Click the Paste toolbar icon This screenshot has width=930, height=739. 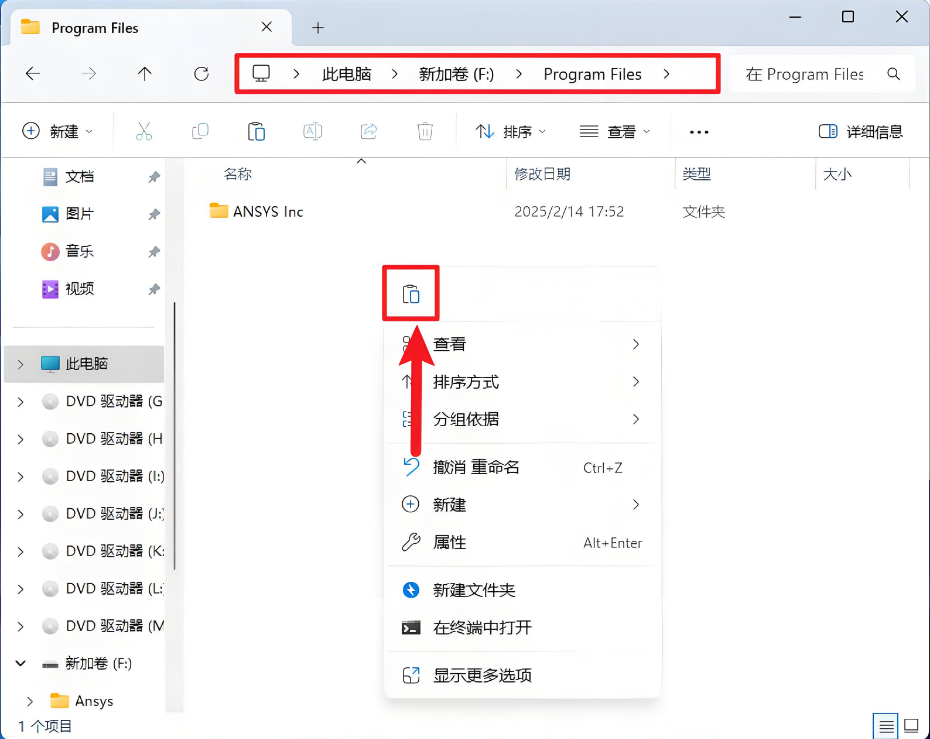tap(256, 131)
